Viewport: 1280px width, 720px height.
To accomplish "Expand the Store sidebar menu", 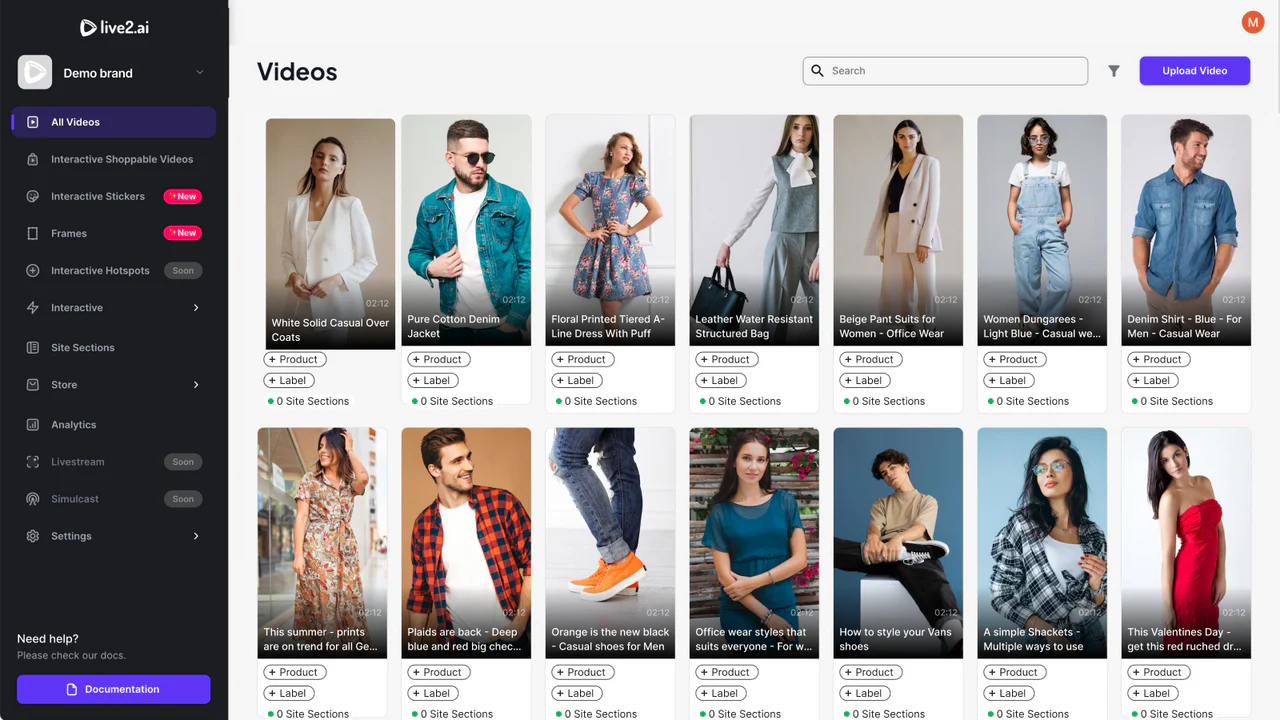I will [63, 384].
